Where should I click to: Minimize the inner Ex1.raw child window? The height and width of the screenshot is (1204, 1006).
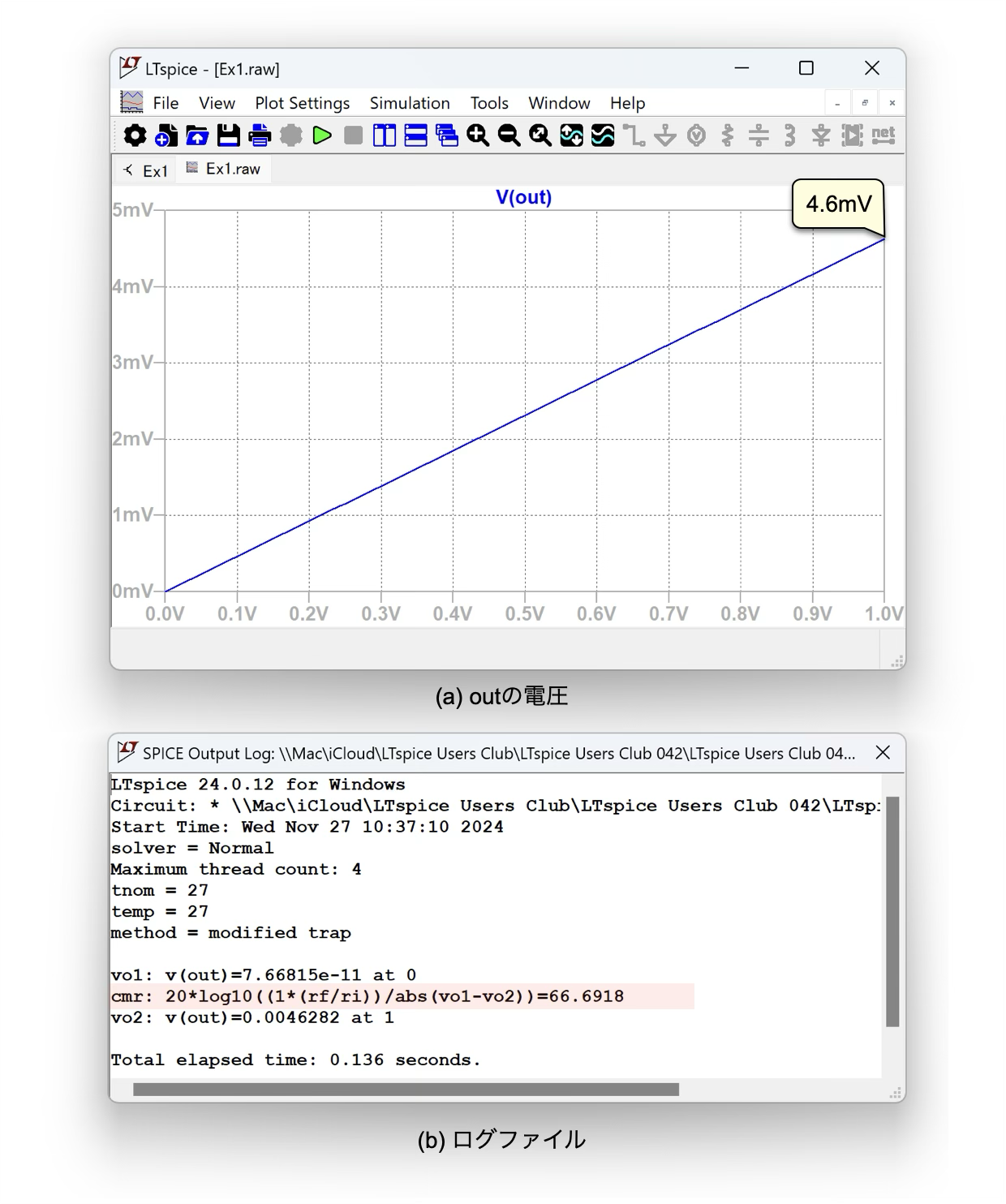837,103
